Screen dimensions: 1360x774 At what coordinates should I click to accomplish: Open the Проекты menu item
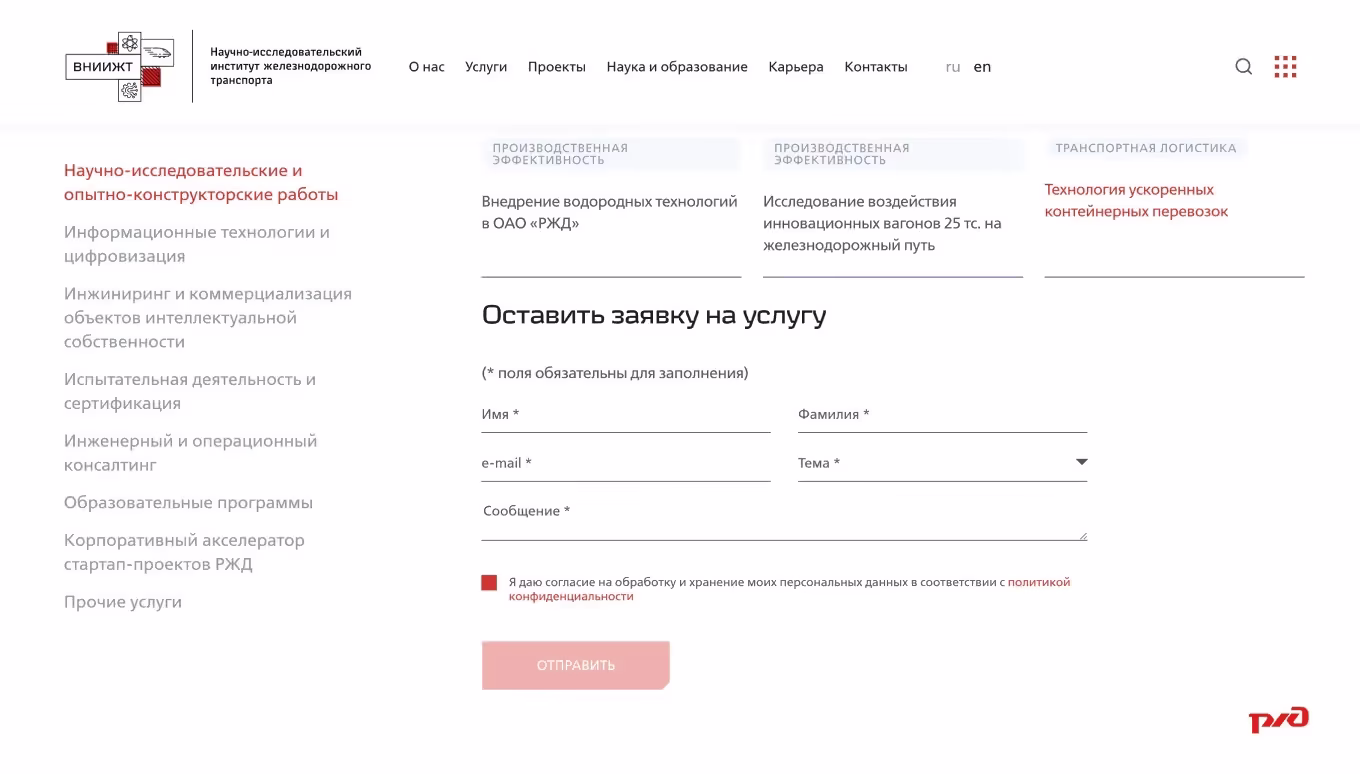click(557, 67)
